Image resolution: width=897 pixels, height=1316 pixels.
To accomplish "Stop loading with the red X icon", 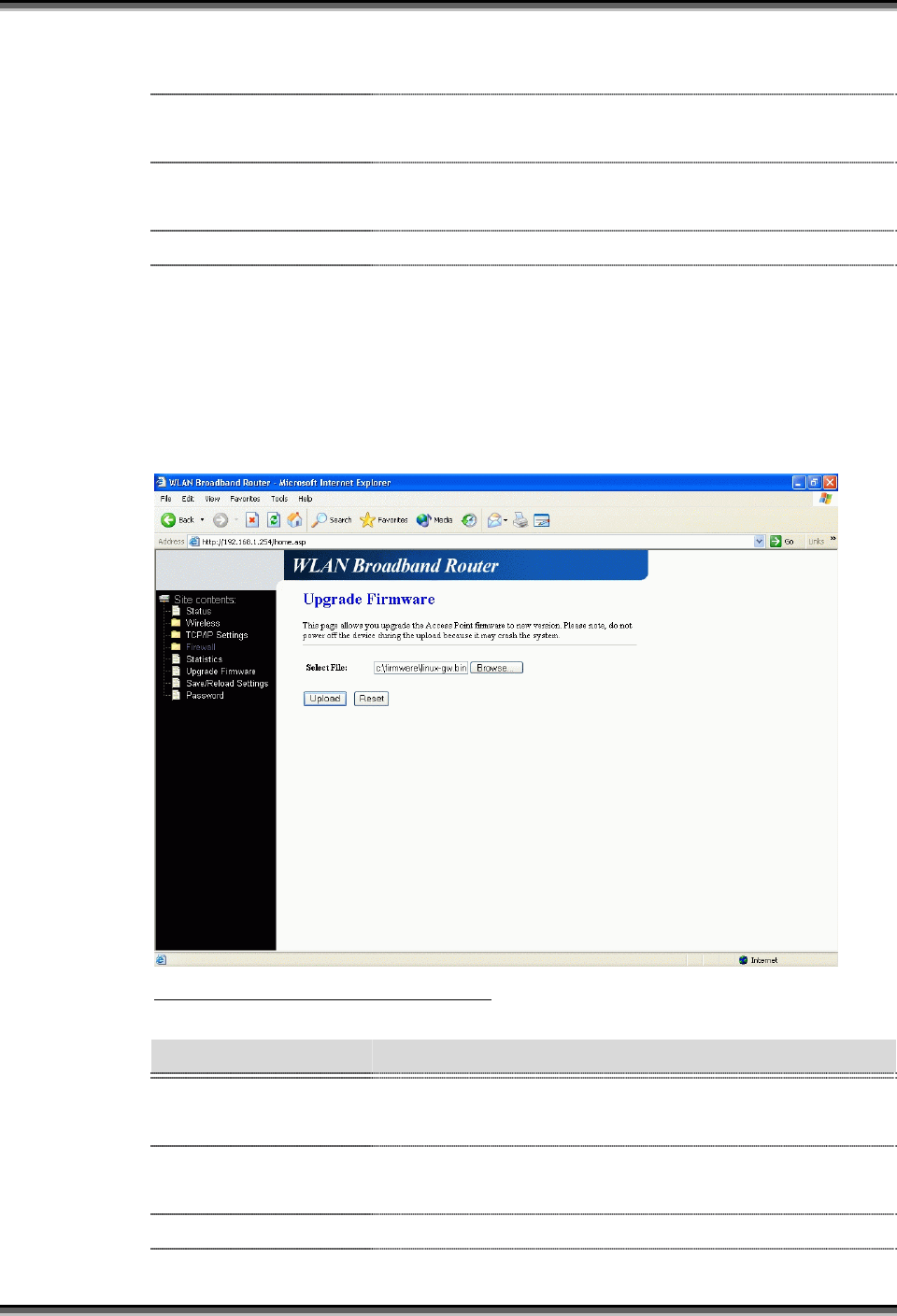I will [x=252, y=520].
